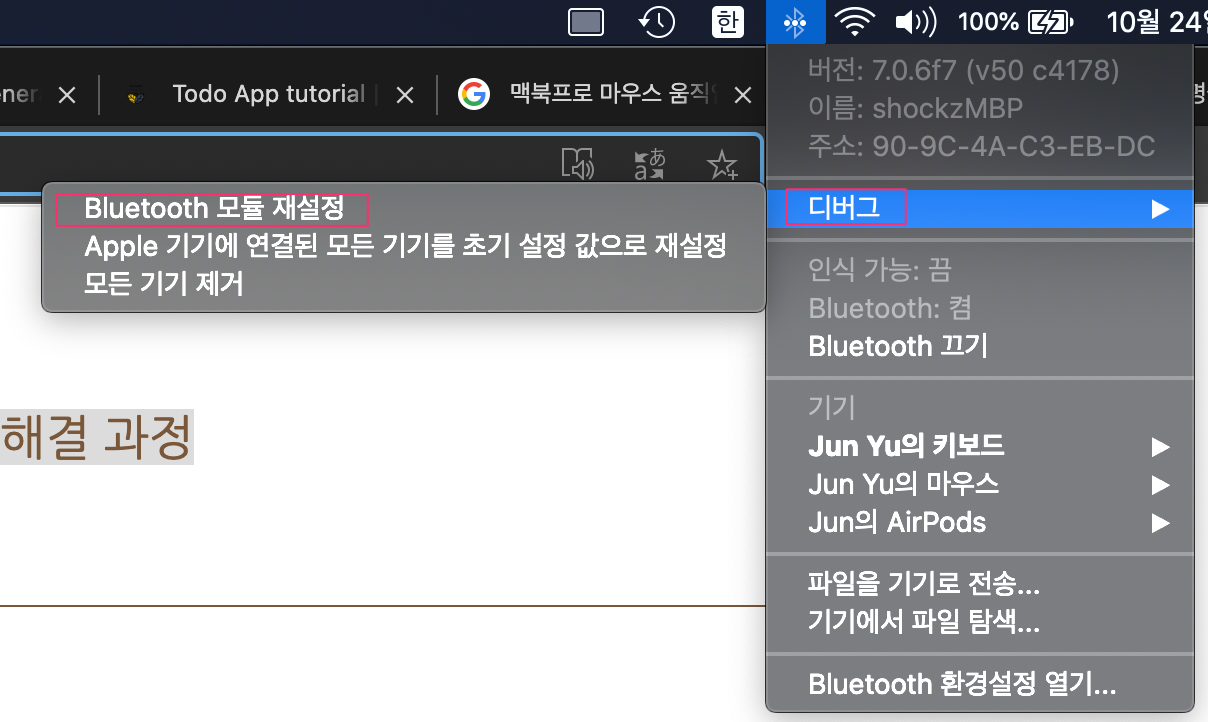Click the Korean input source icon
Image resolution: width=1208 pixels, height=722 pixels.
pos(728,22)
